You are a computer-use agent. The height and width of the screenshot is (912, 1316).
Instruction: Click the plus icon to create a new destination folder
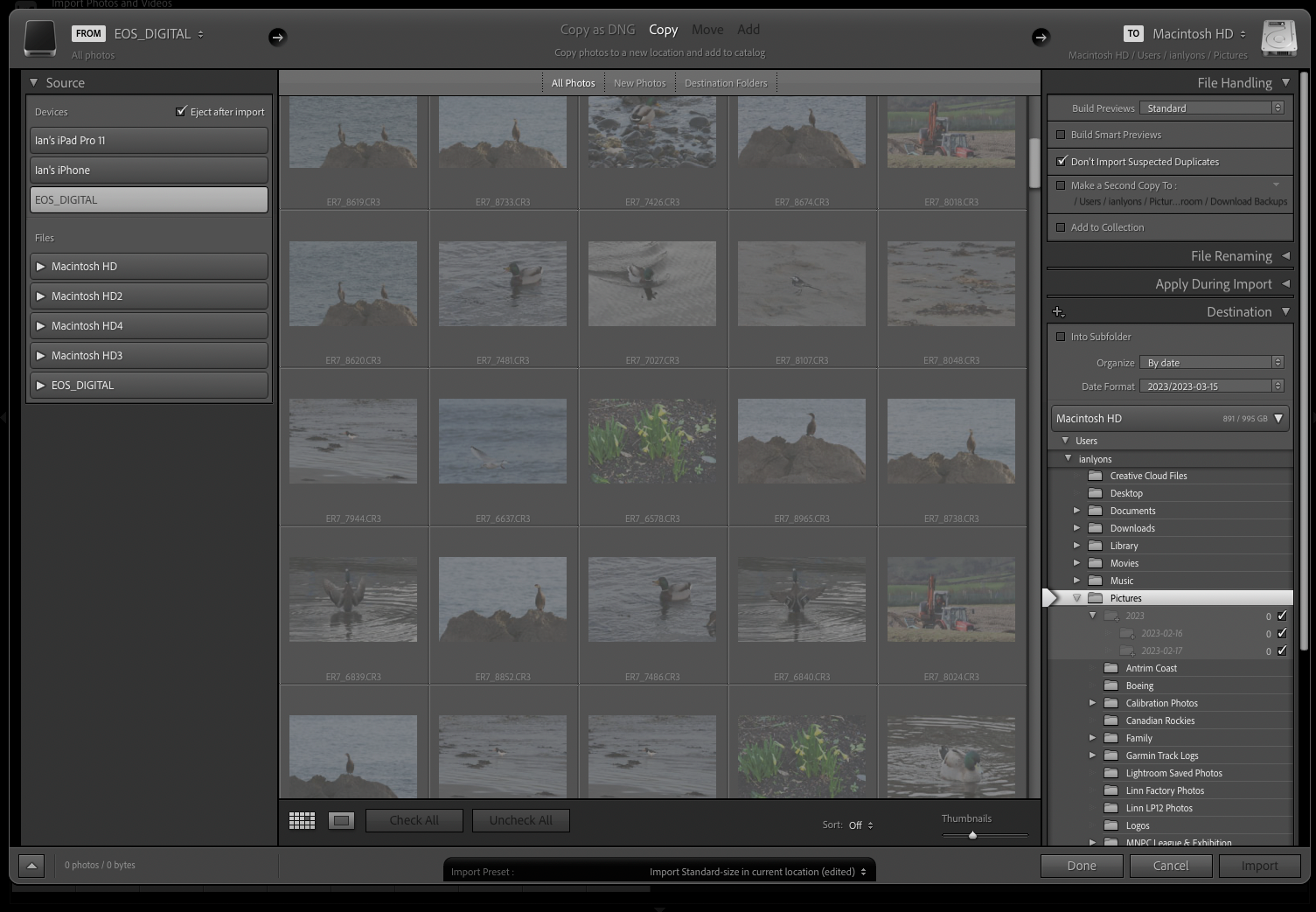pyautogui.click(x=1059, y=311)
